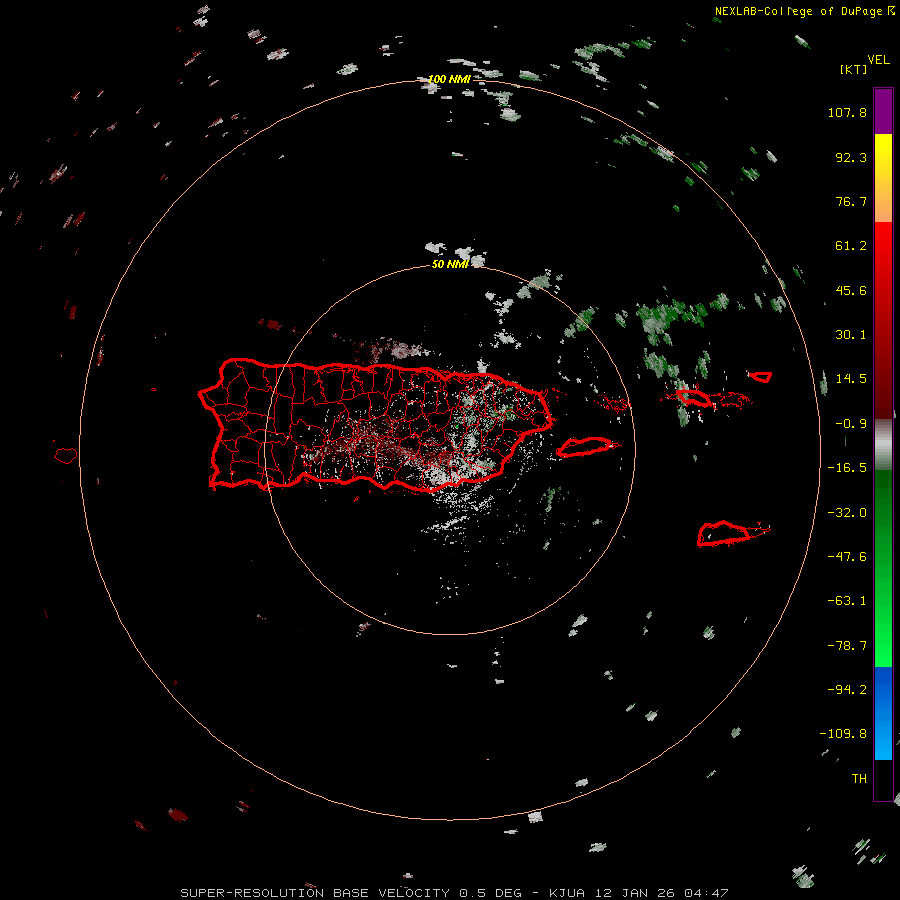Click the -32.0 velocity scale value
Image resolution: width=900 pixels, height=900 pixels.
847,513
